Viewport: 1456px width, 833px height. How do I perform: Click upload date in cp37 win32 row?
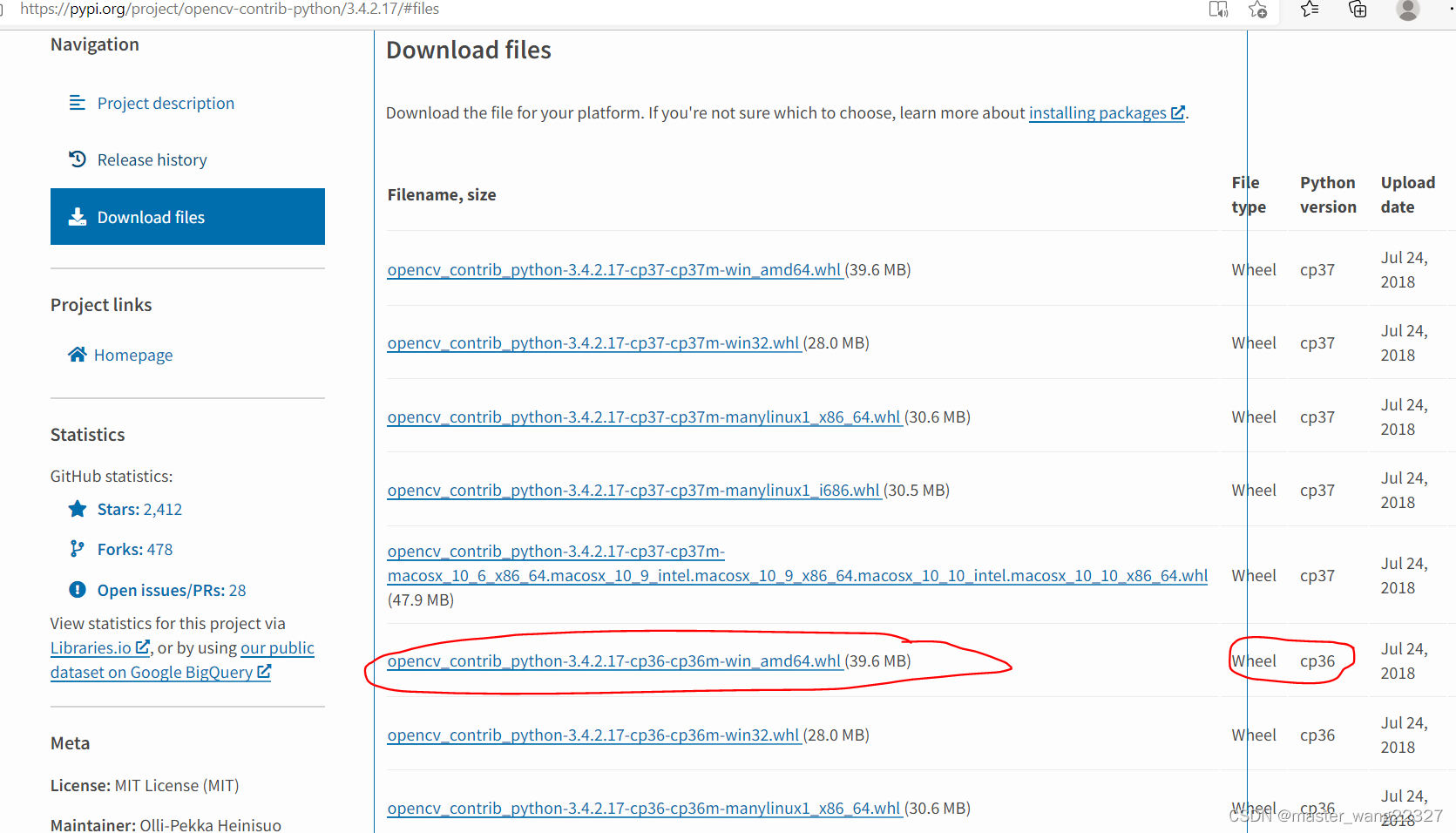coord(1404,342)
